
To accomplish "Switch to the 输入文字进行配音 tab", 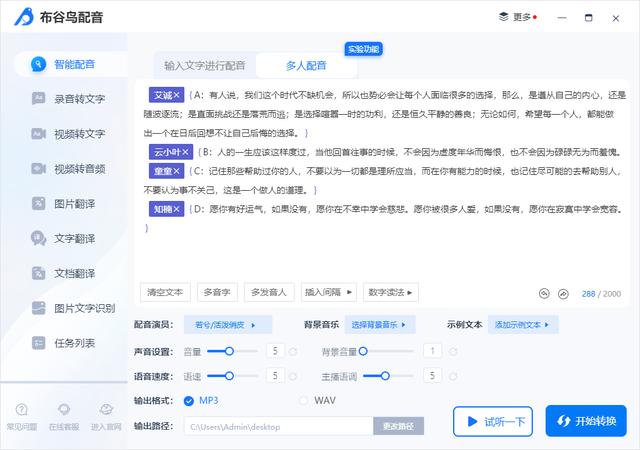I will 205,65.
